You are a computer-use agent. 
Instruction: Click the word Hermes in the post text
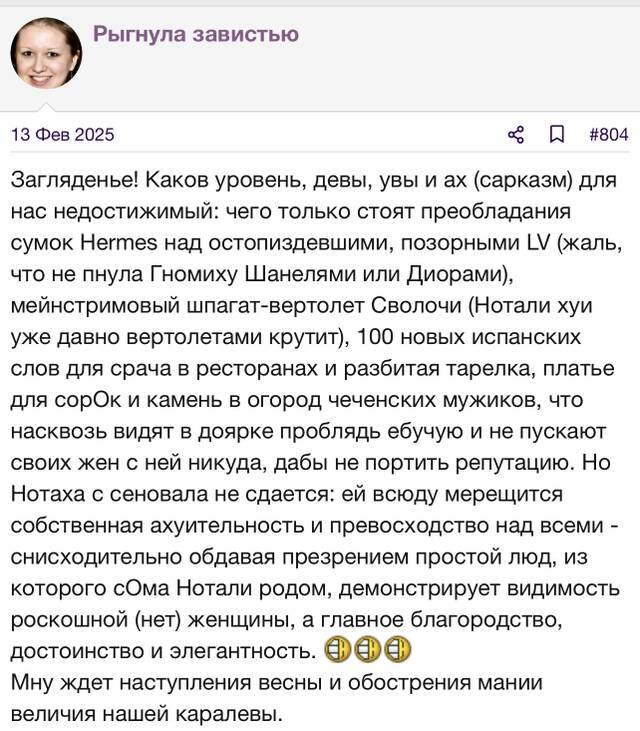tap(119, 243)
